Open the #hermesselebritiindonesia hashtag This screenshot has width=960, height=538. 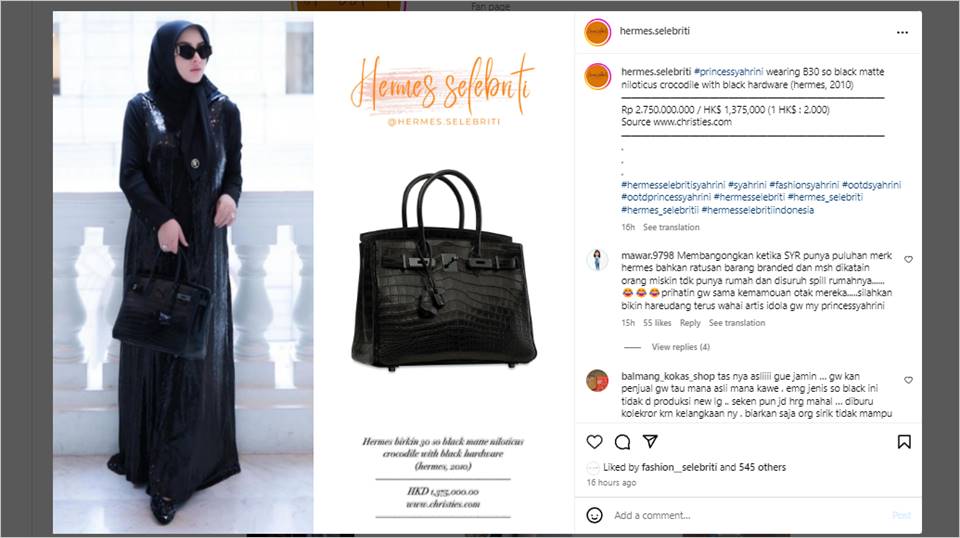click(757, 210)
